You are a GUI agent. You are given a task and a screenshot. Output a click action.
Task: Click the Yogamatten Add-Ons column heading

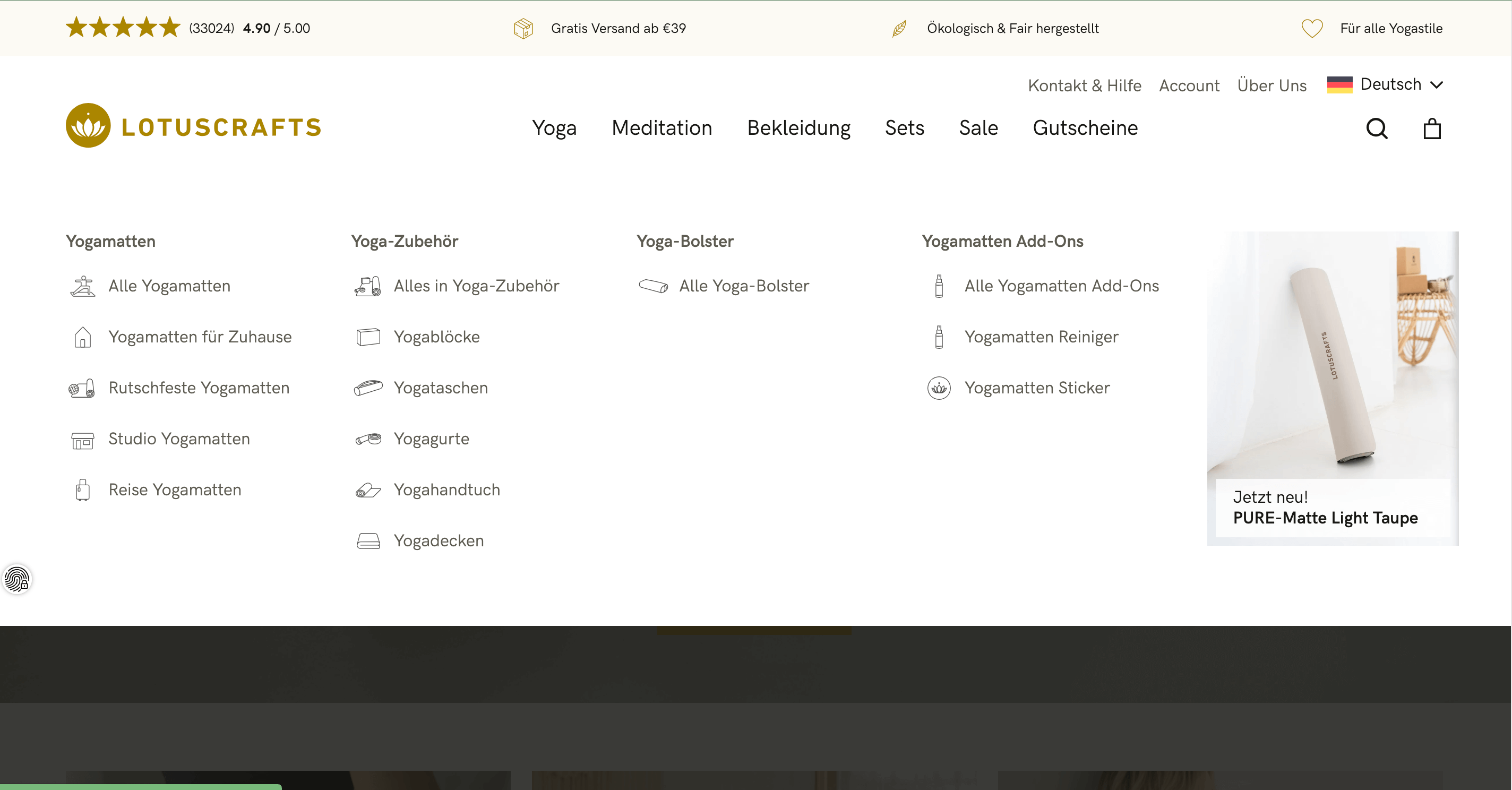(x=1002, y=241)
